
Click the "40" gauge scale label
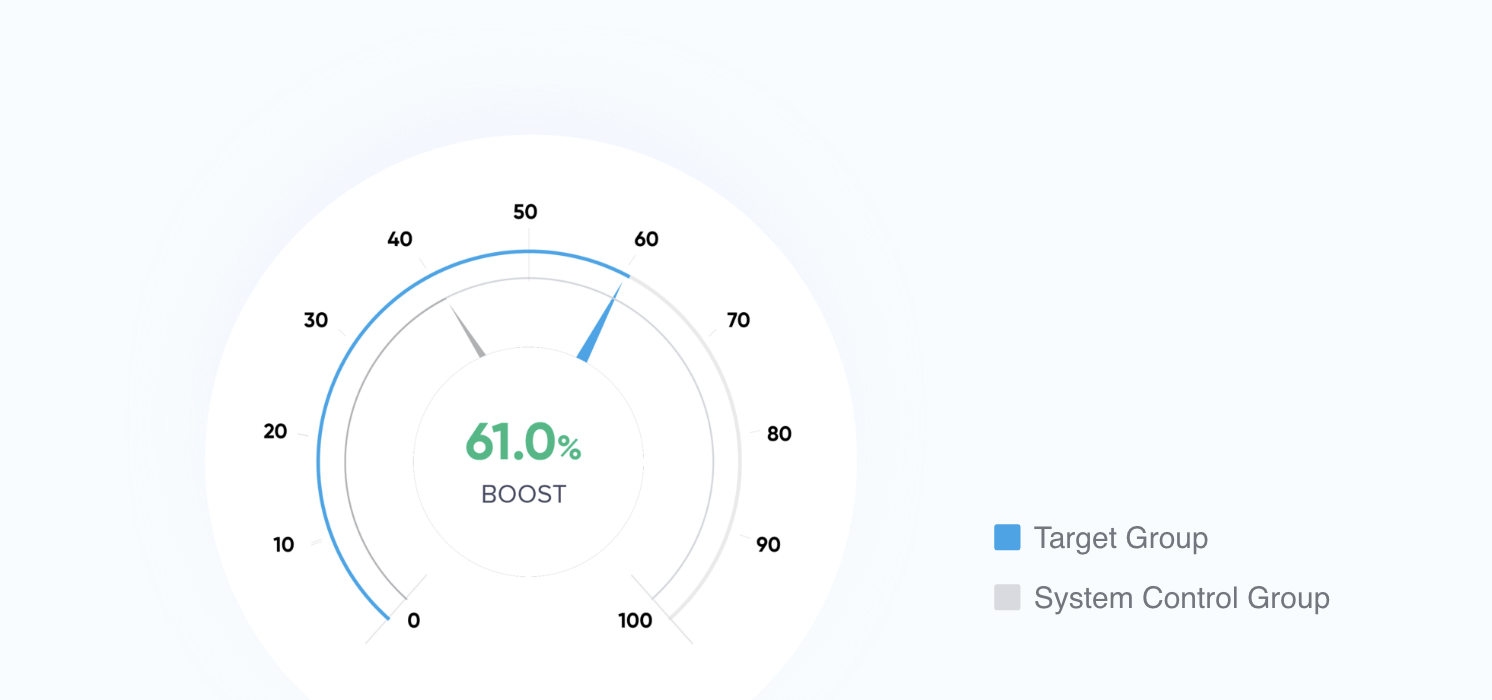[400, 239]
